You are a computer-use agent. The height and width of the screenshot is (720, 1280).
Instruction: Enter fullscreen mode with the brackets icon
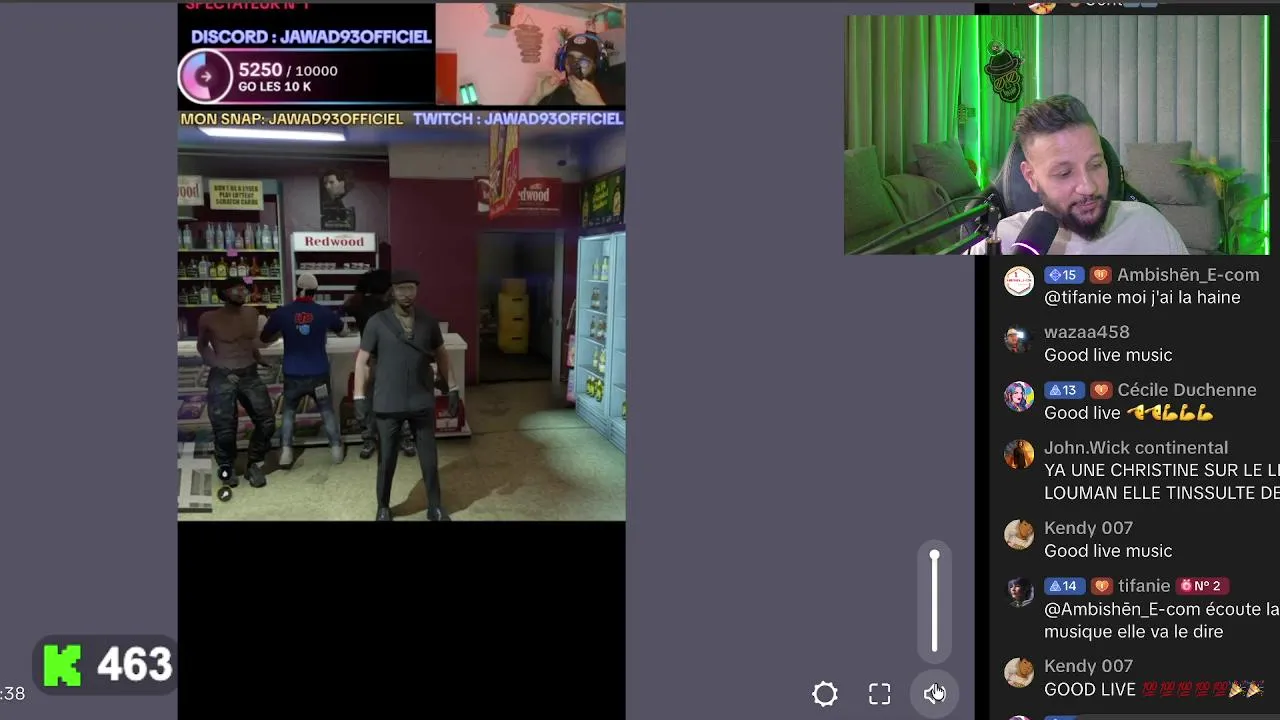[x=879, y=694]
